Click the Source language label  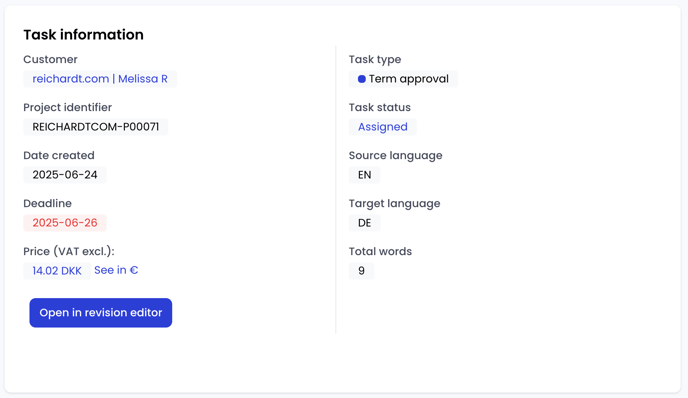coord(395,155)
